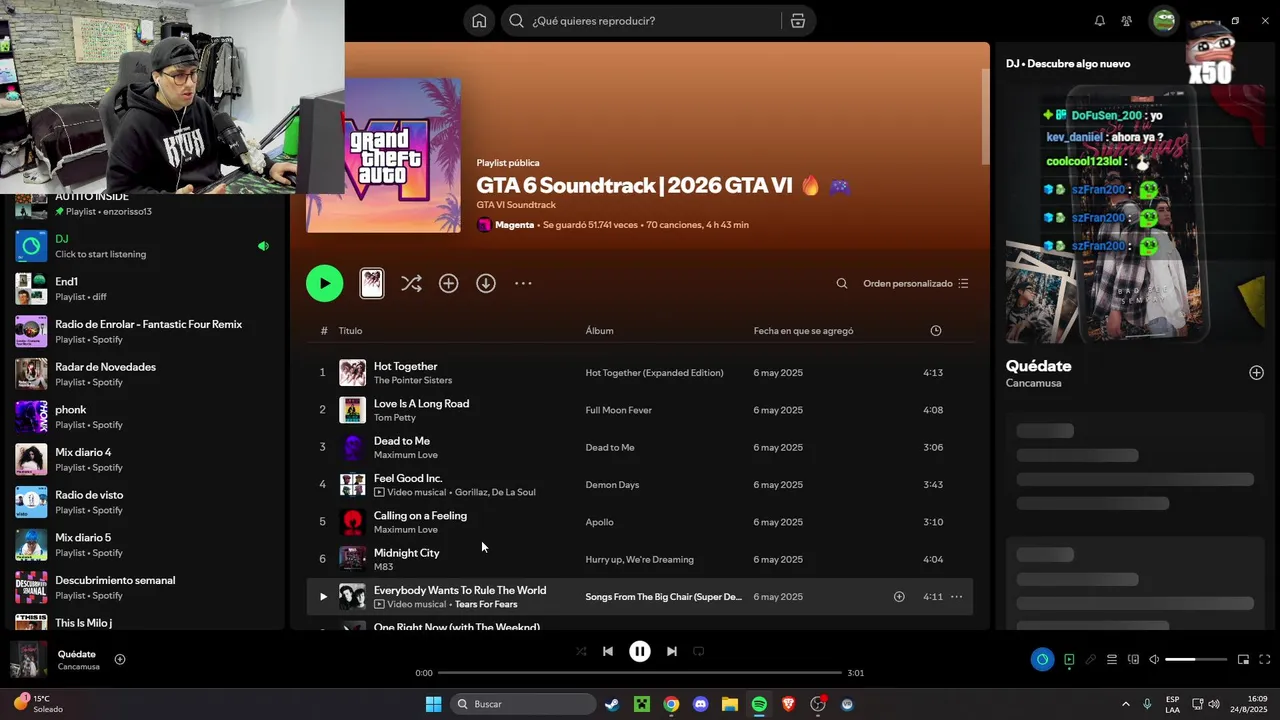Open the Apollo album link

coord(600,522)
